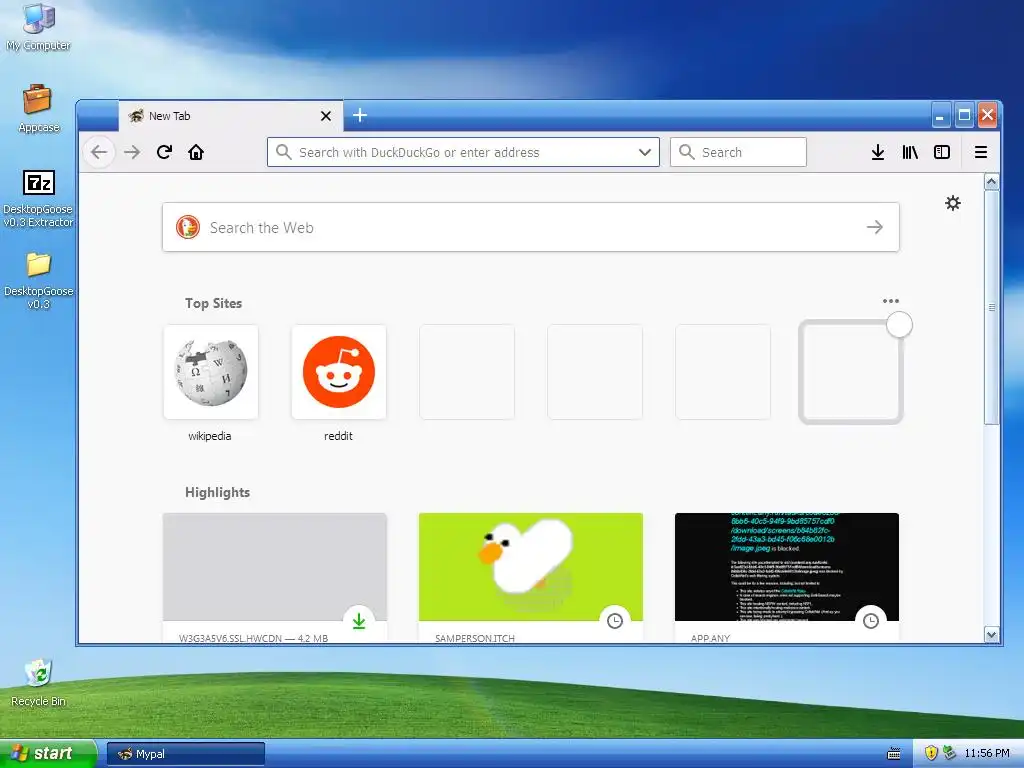Viewport: 1024px width, 768px height.
Task: Click the edit circle on highlighted tile
Action: pyautogui.click(x=899, y=325)
